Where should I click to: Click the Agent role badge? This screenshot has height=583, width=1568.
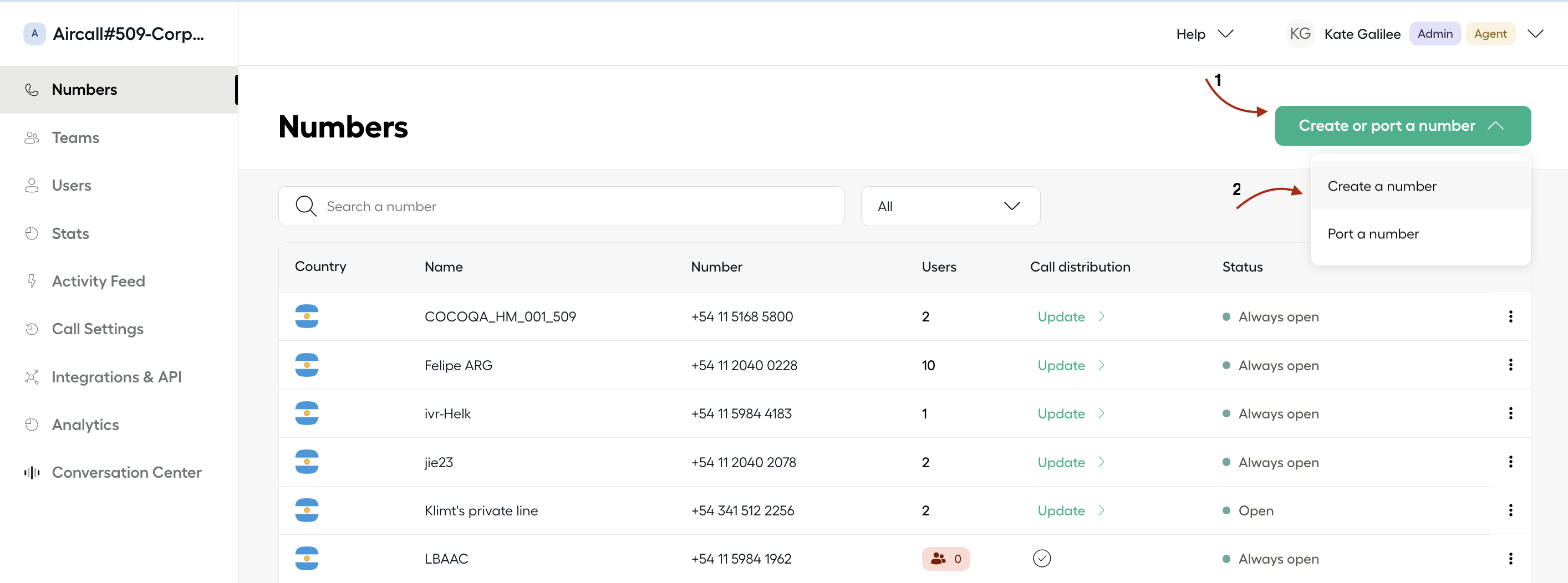[x=1490, y=33]
